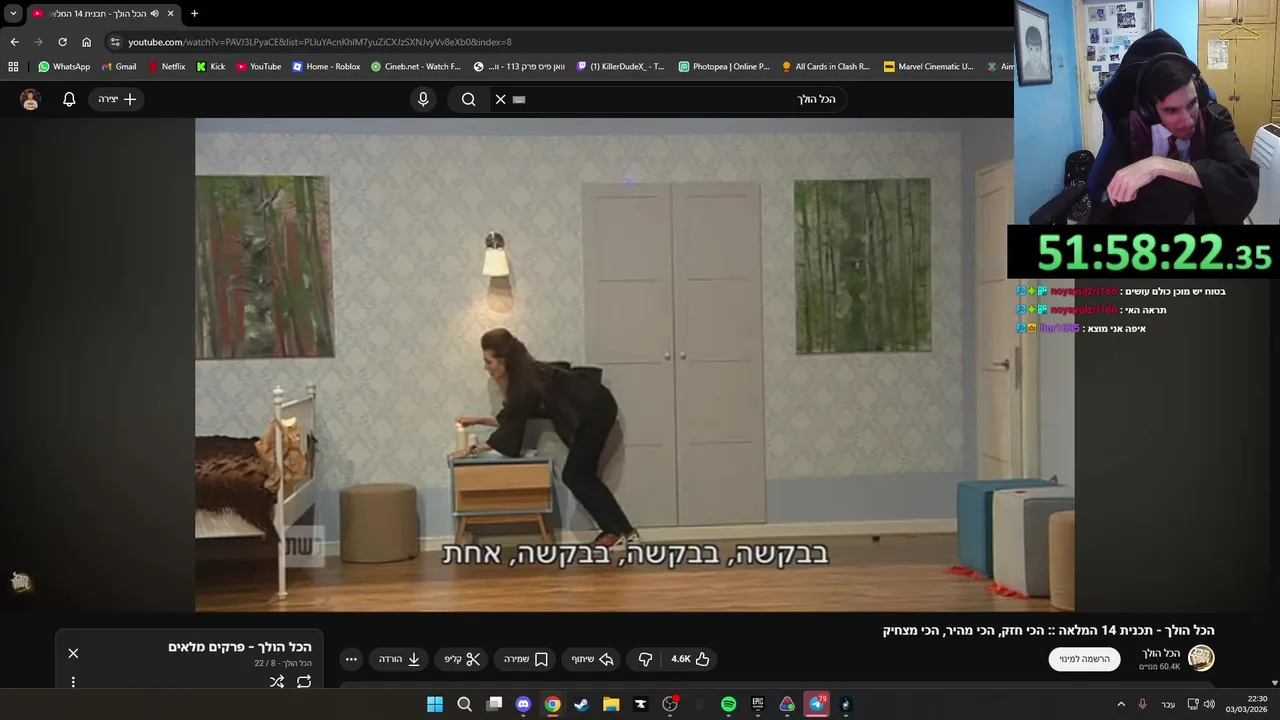Open the הכל הולך channel avatar
Screen dimensions: 1280x720
1201,658
